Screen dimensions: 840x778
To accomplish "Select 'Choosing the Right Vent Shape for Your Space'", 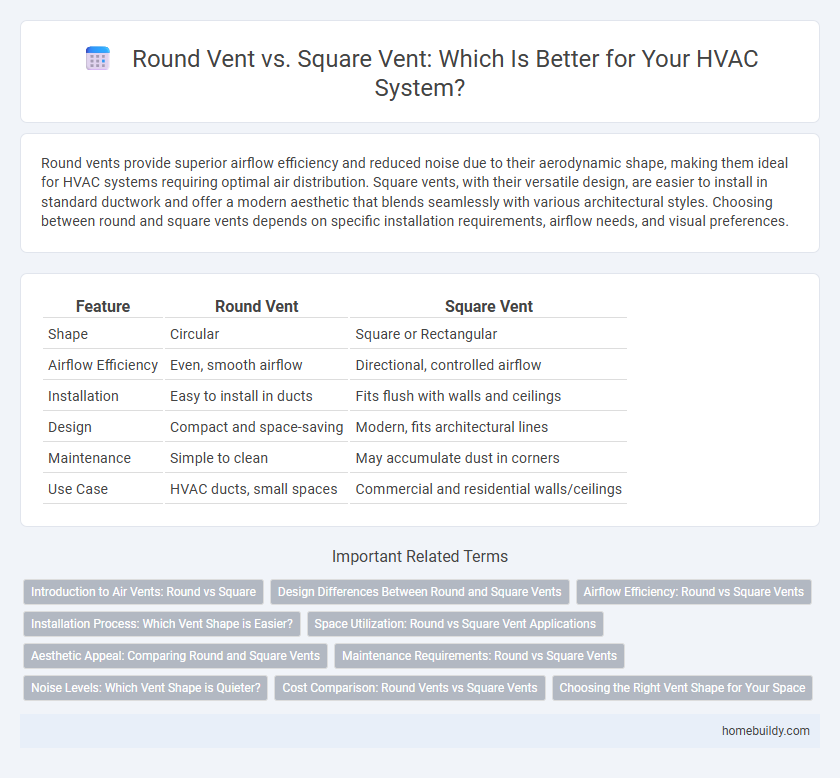I will [x=682, y=688].
